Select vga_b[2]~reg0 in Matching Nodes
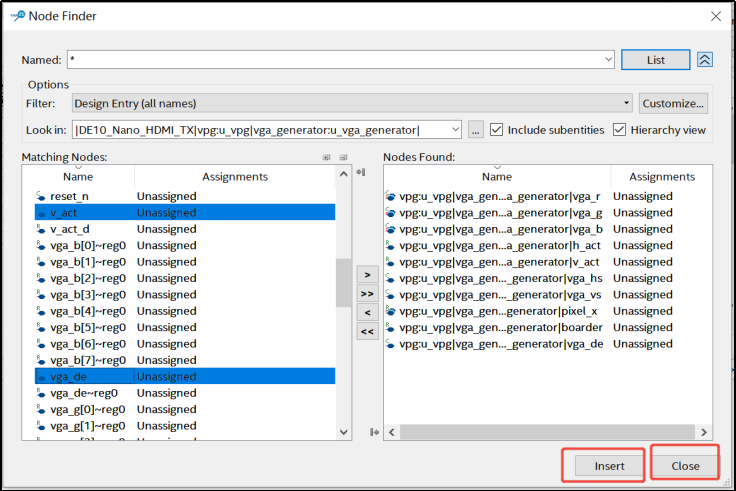This screenshot has width=736, height=491. click(x=88, y=278)
